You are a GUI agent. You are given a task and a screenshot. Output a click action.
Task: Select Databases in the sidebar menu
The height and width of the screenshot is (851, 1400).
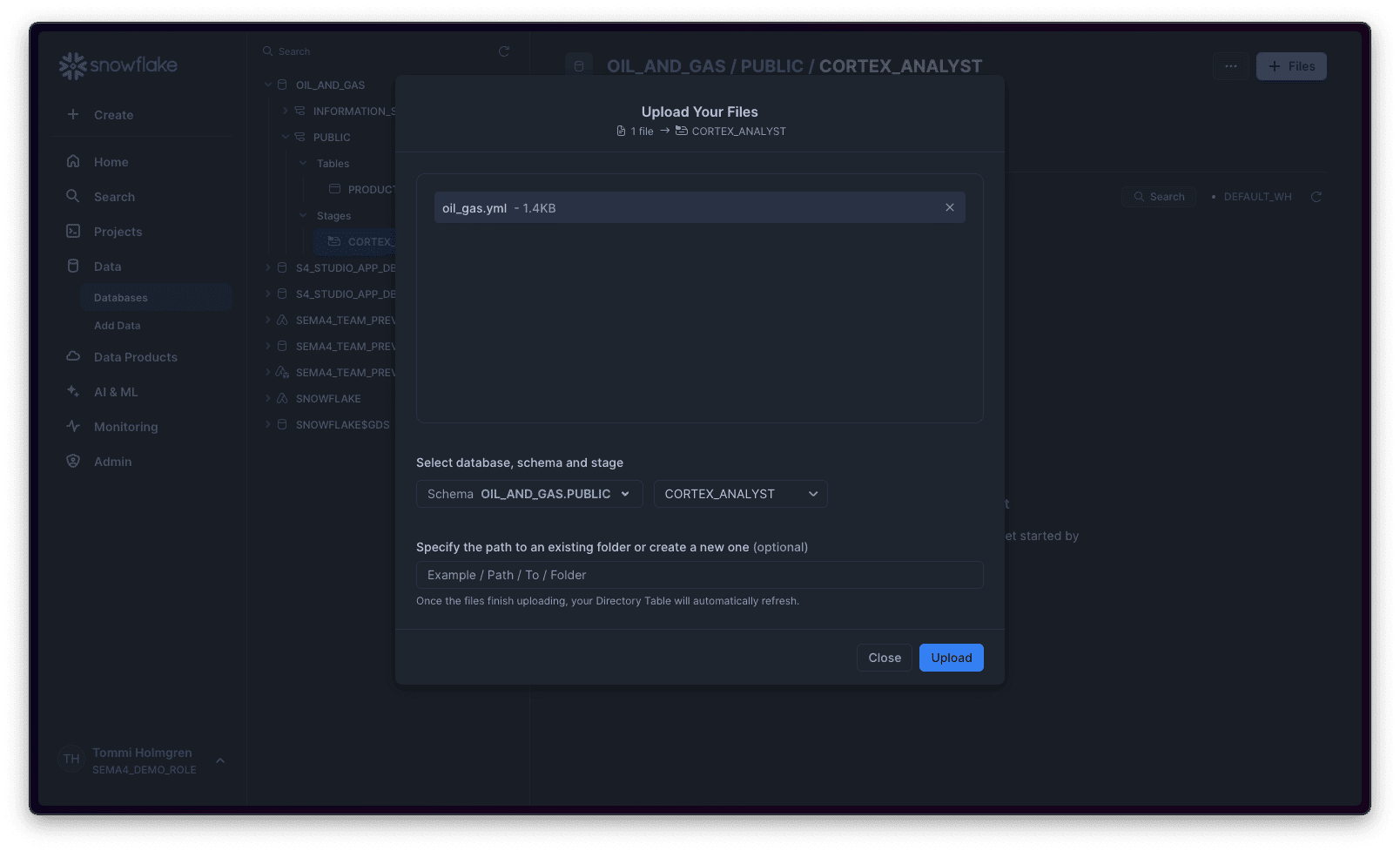120,297
